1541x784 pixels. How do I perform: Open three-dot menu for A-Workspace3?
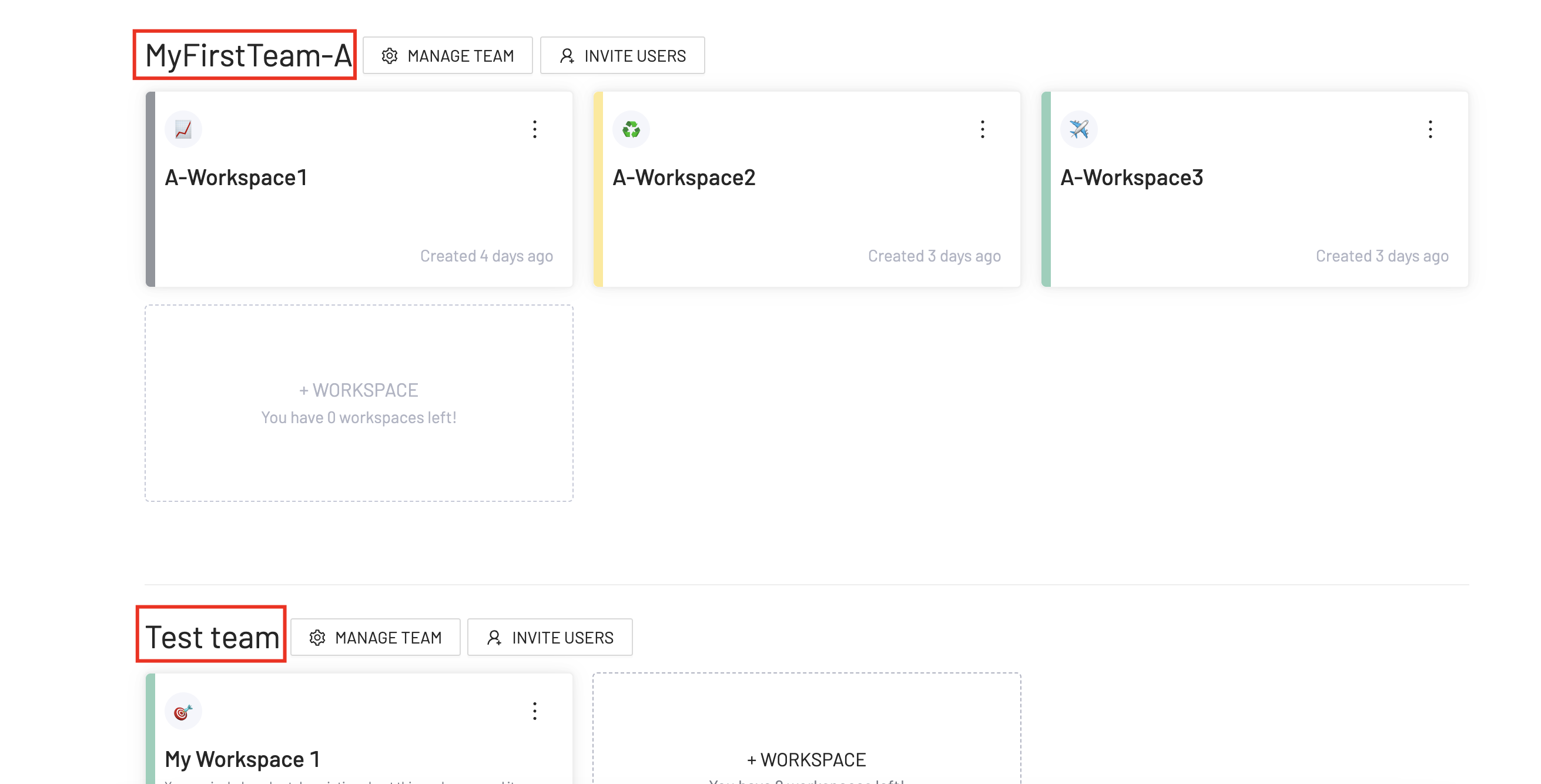(x=1430, y=129)
